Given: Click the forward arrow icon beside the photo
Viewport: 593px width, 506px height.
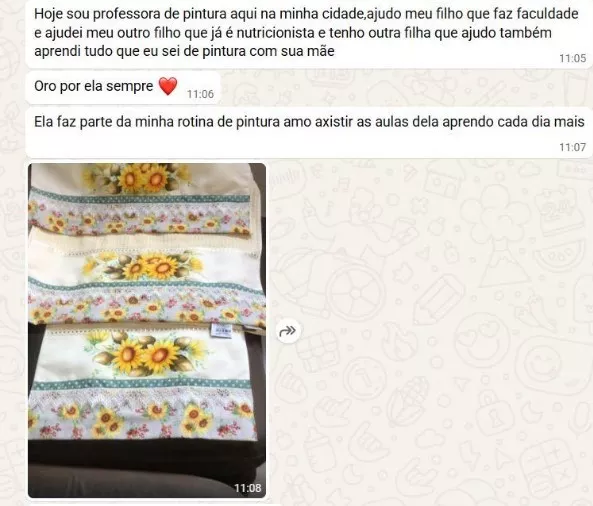Looking at the screenshot, I should click(x=287, y=331).
